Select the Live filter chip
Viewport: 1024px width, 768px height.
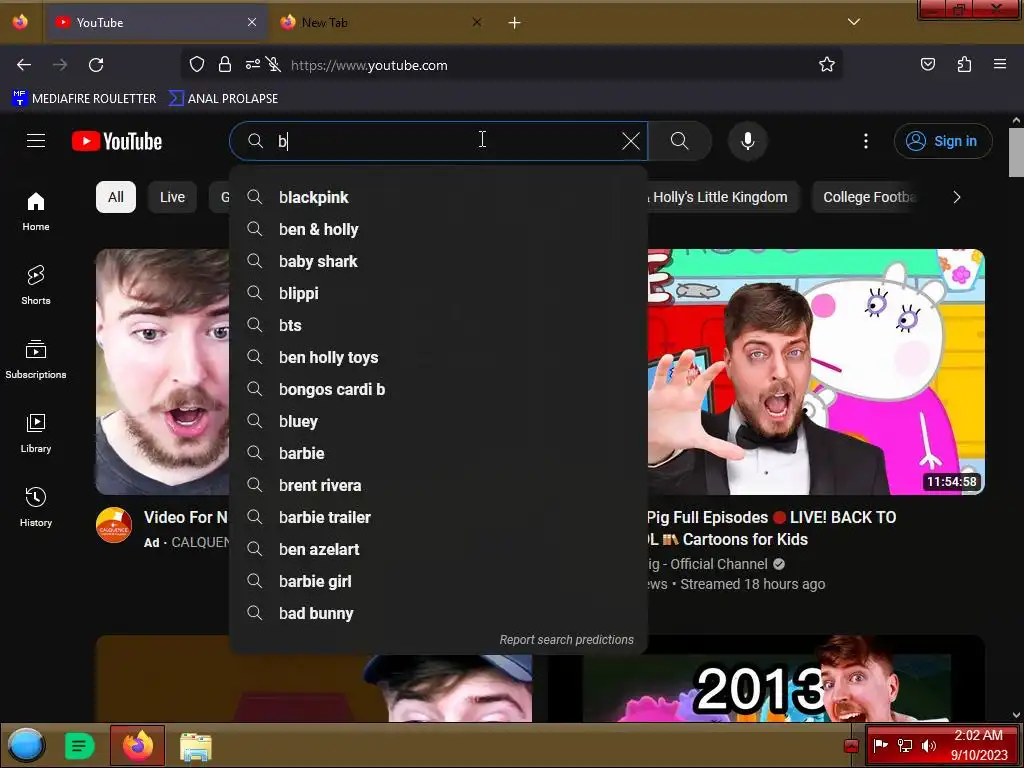[x=172, y=197]
